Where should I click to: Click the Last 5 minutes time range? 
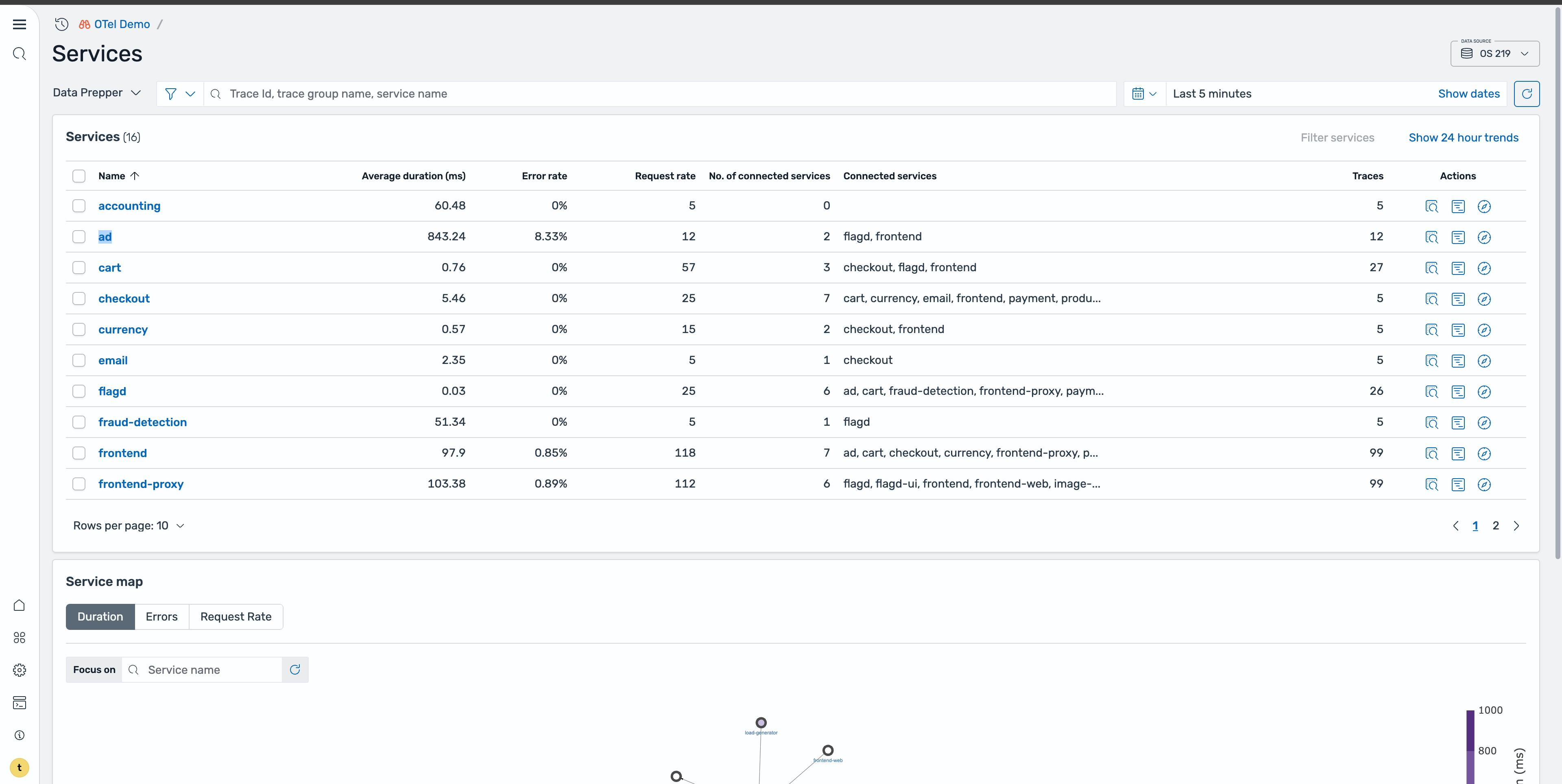pyautogui.click(x=1211, y=94)
